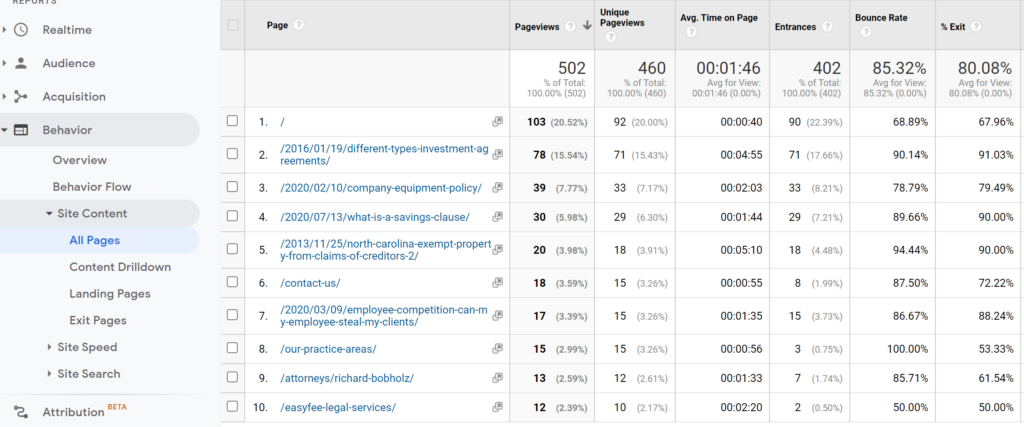This screenshot has width=1024, height=427.
Task: Click help icon next to Page header
Action: pos(298,25)
